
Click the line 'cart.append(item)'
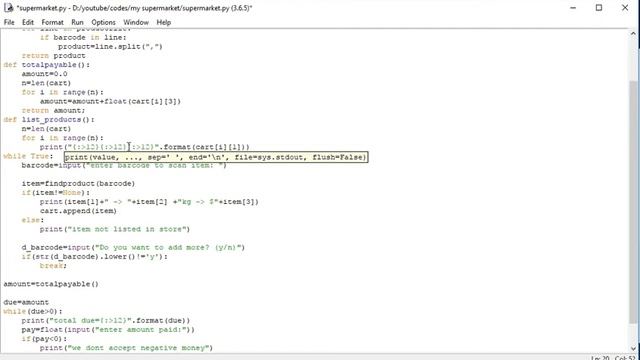(x=78, y=211)
